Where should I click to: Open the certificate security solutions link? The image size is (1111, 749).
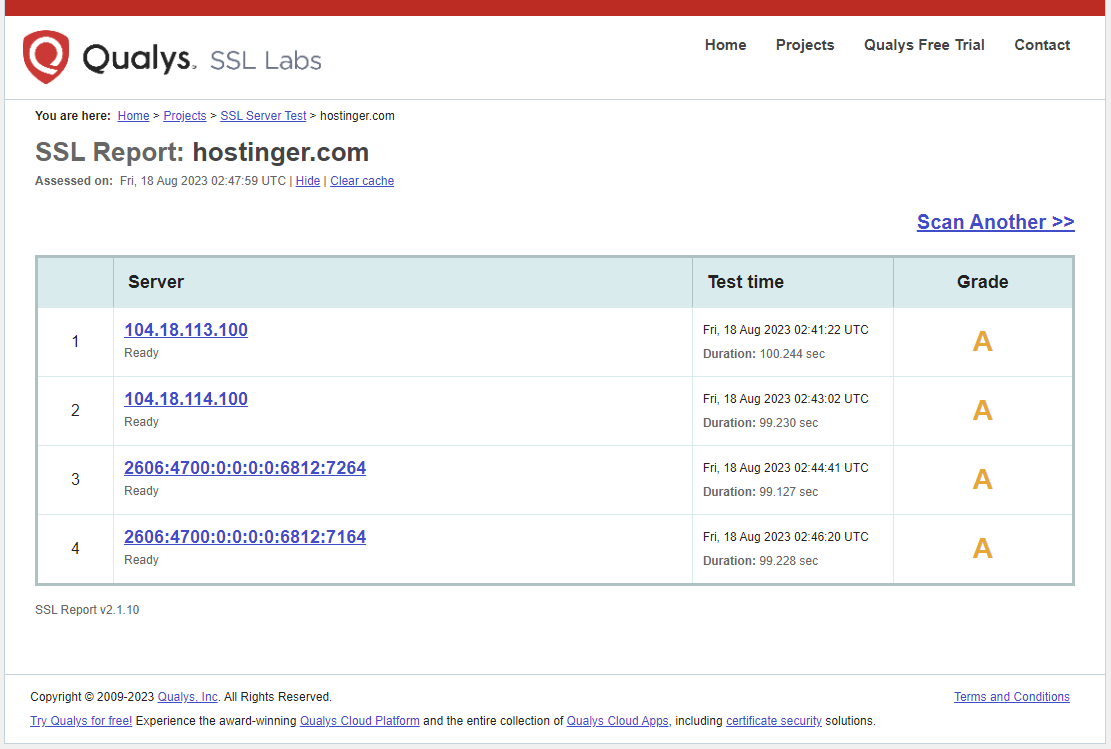coord(774,720)
